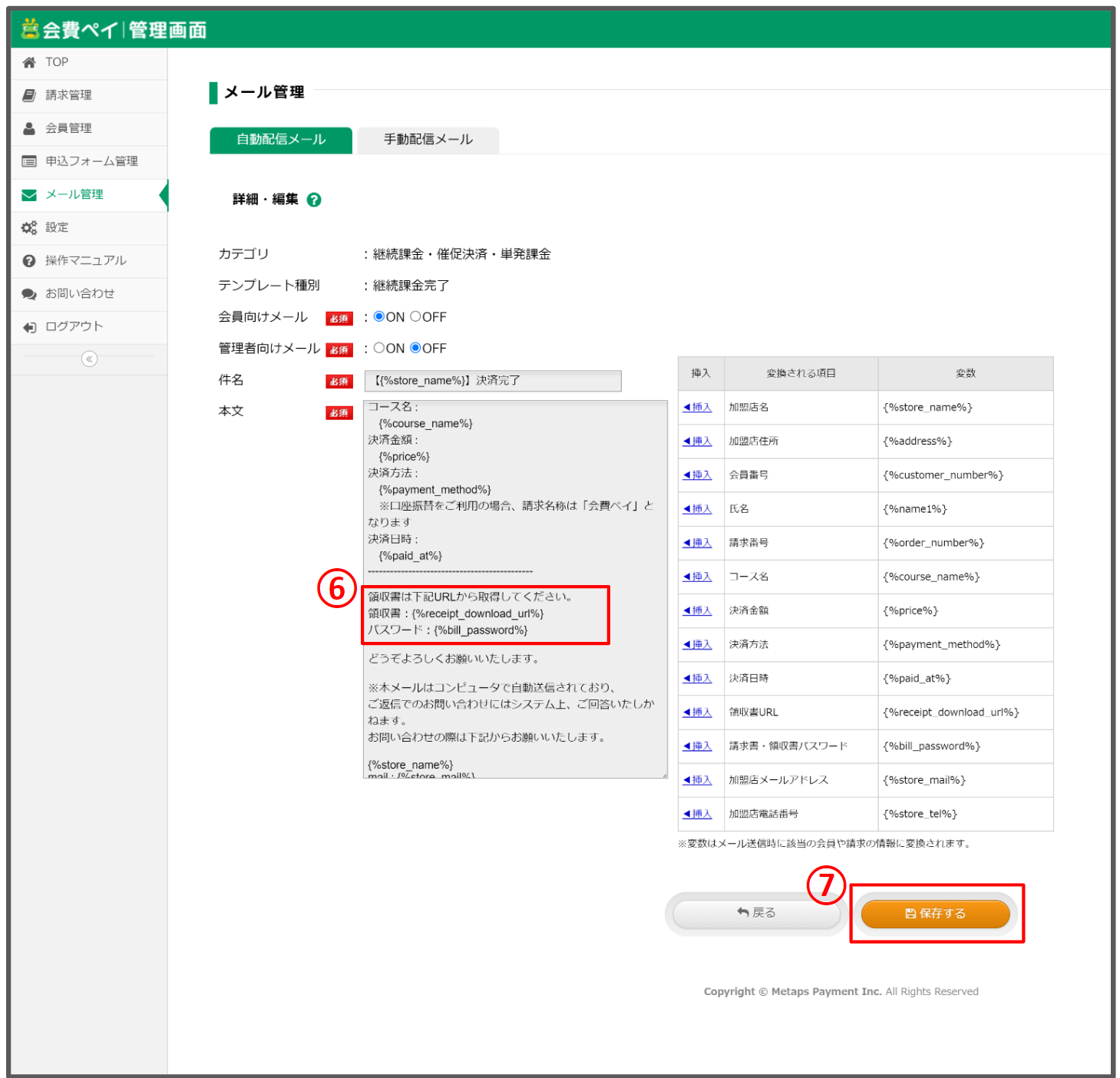Click the 申込フォーム管理 form icon

[x=29, y=161]
